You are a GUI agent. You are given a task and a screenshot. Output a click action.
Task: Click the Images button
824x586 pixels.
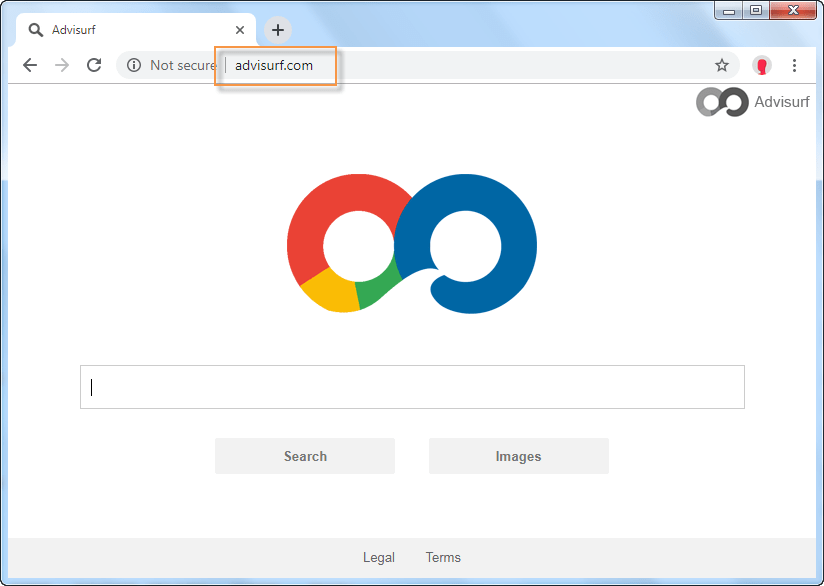click(x=519, y=456)
